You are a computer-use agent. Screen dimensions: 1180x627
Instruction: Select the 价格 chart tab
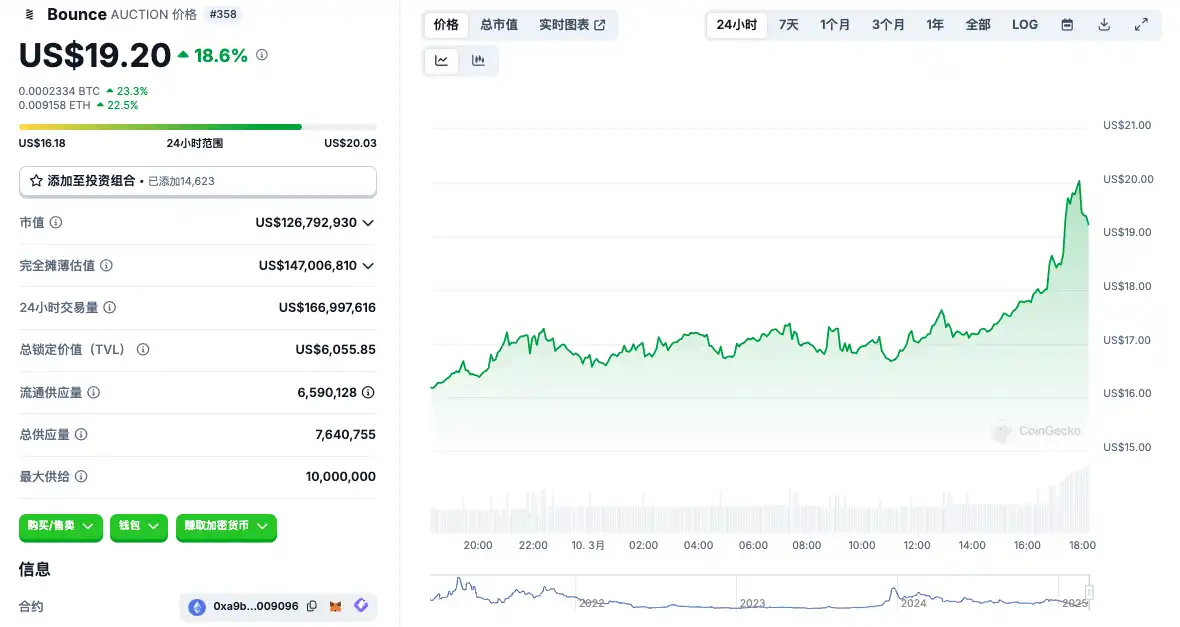446,25
